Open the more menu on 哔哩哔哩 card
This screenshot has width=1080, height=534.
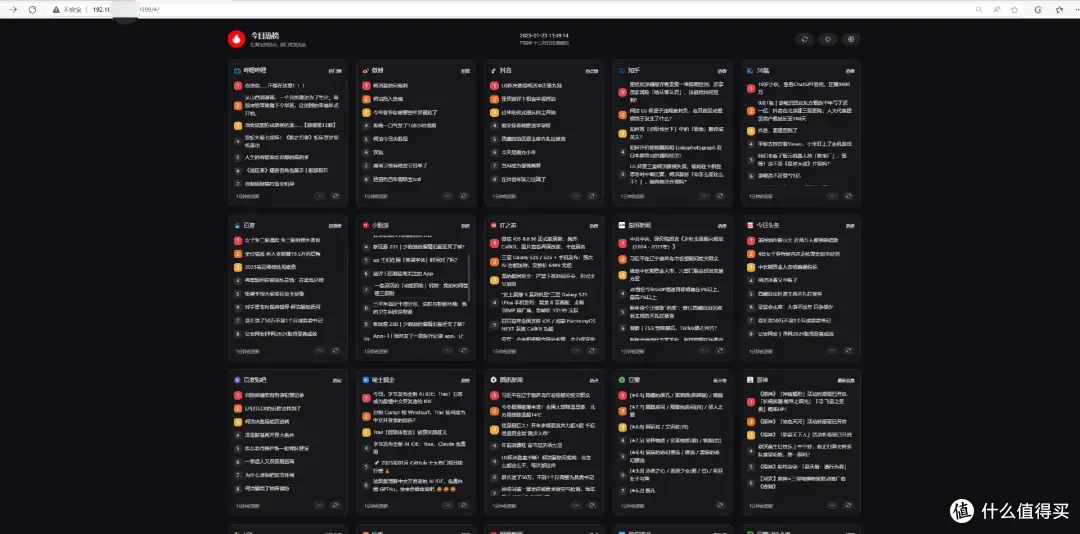320,196
